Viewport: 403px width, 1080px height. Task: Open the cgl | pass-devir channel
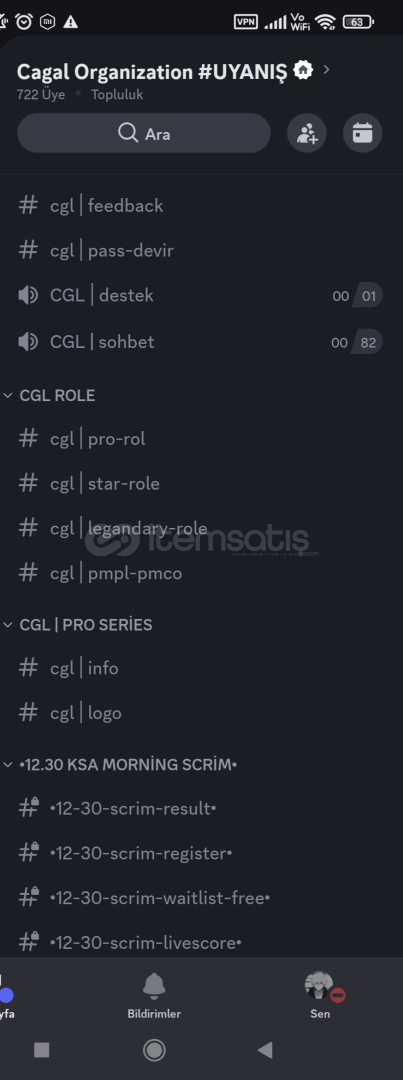coord(200,251)
